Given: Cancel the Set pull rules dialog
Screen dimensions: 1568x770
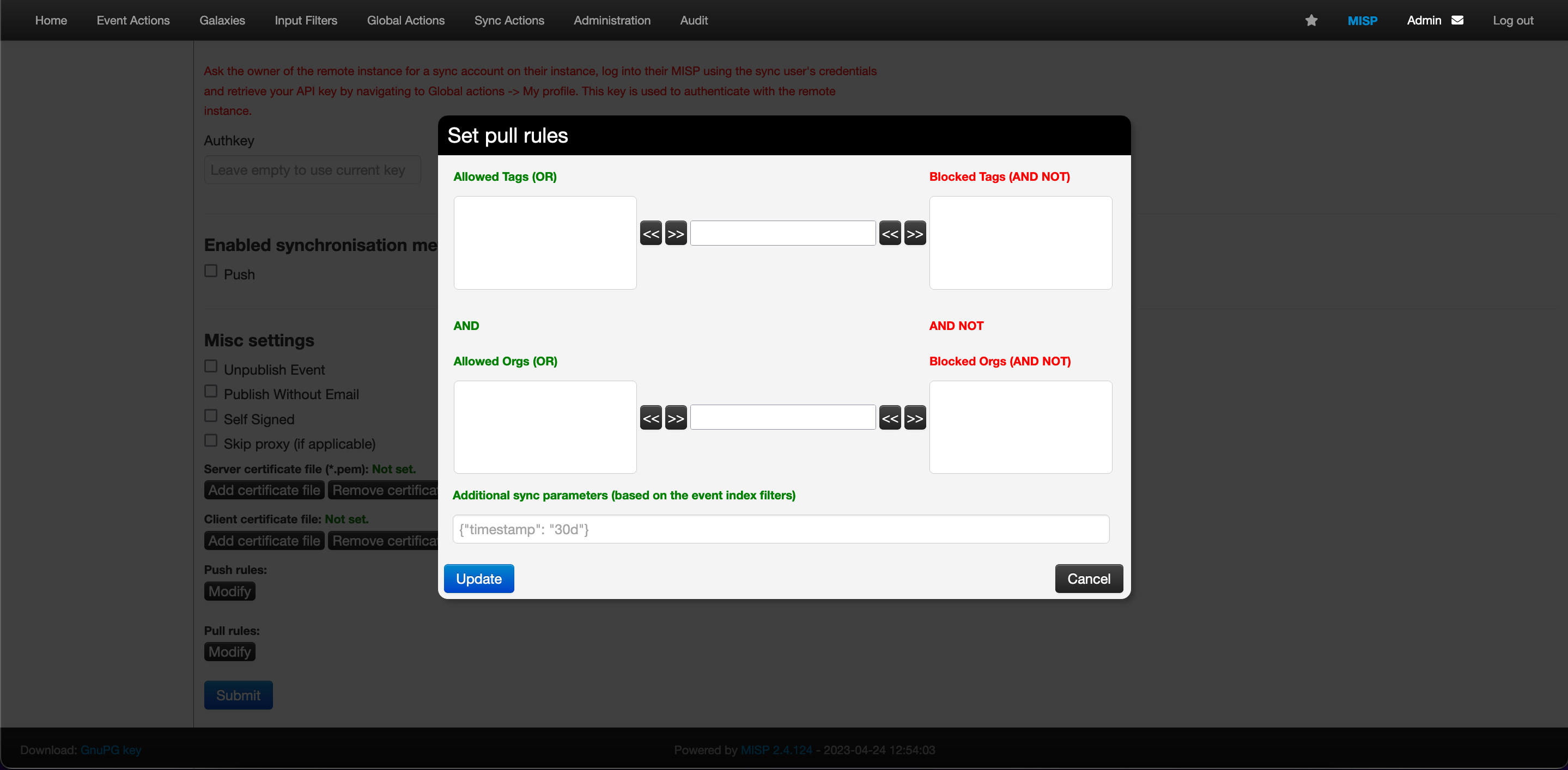Looking at the screenshot, I should (x=1089, y=578).
